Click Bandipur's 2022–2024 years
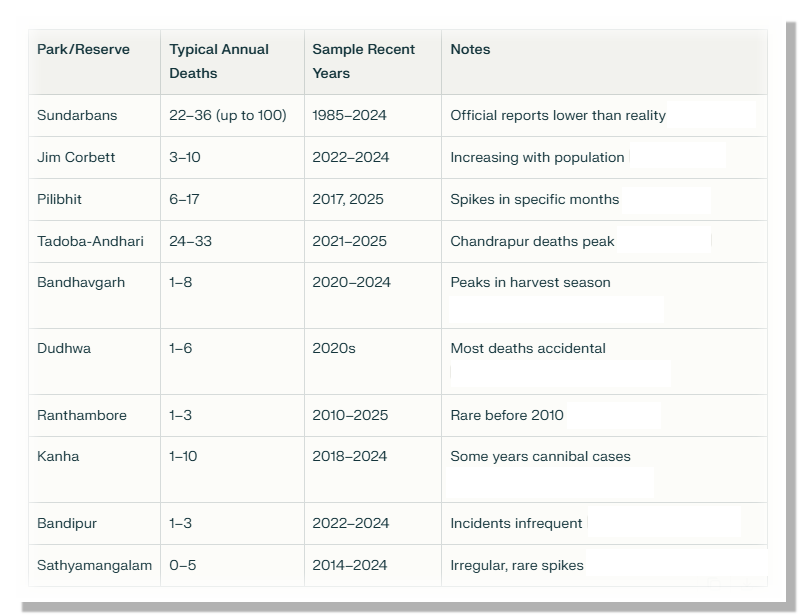The width and height of the screenshot is (799, 615). 351,523
